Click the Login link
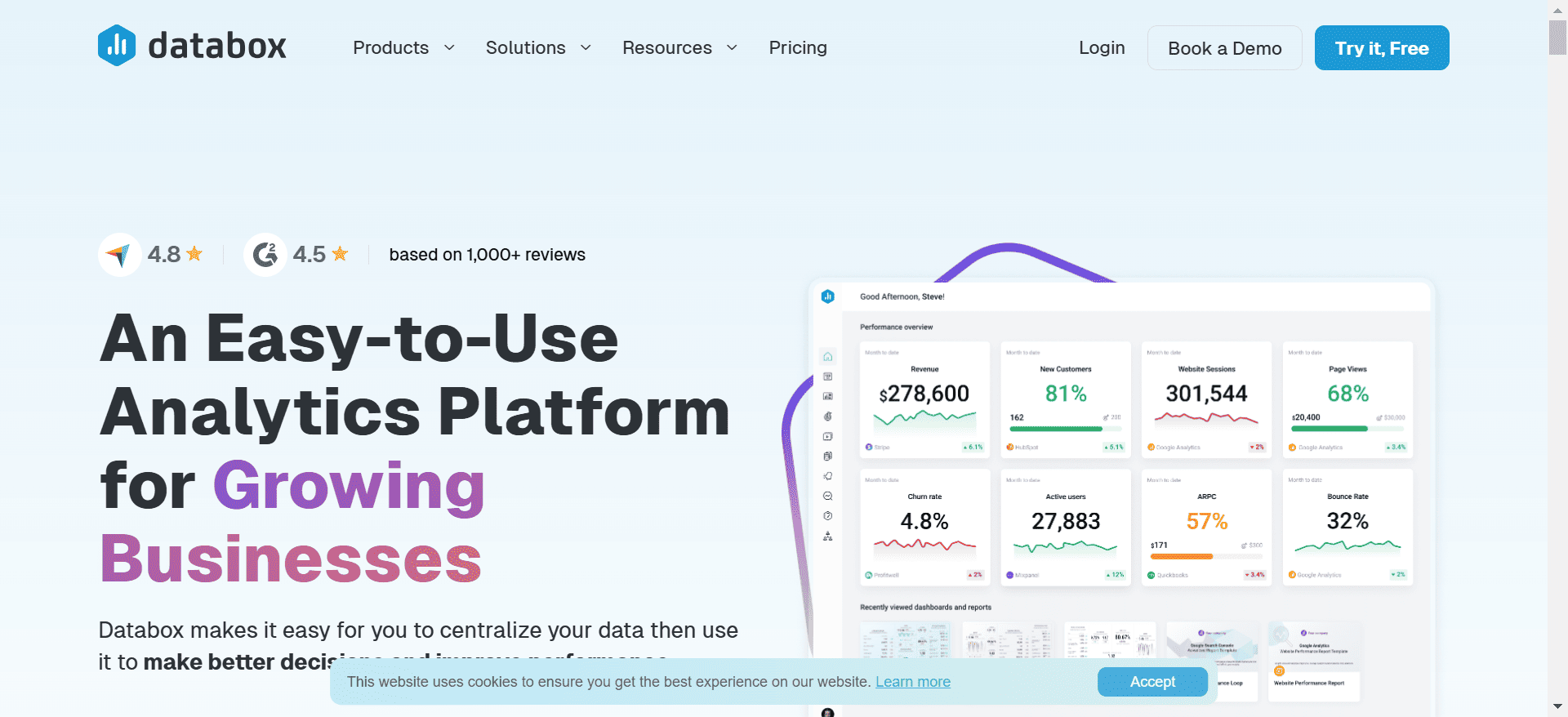 click(x=1102, y=47)
